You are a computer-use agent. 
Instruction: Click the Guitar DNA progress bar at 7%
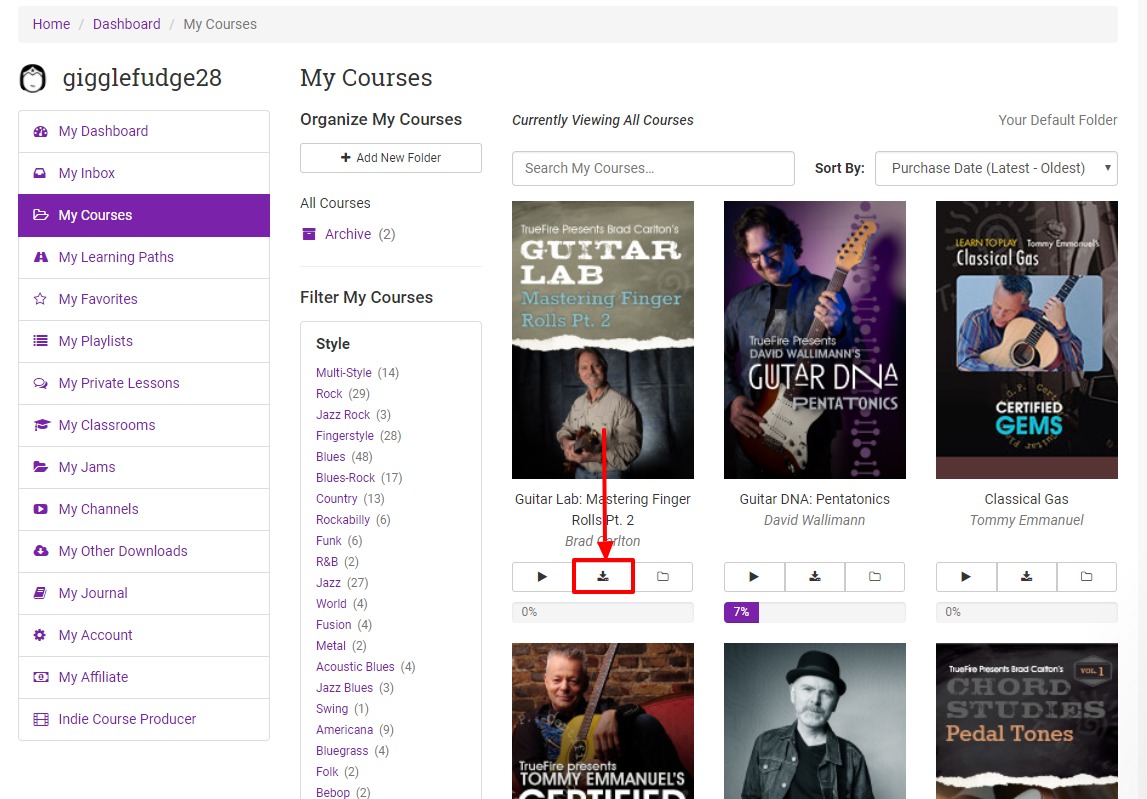pos(814,612)
